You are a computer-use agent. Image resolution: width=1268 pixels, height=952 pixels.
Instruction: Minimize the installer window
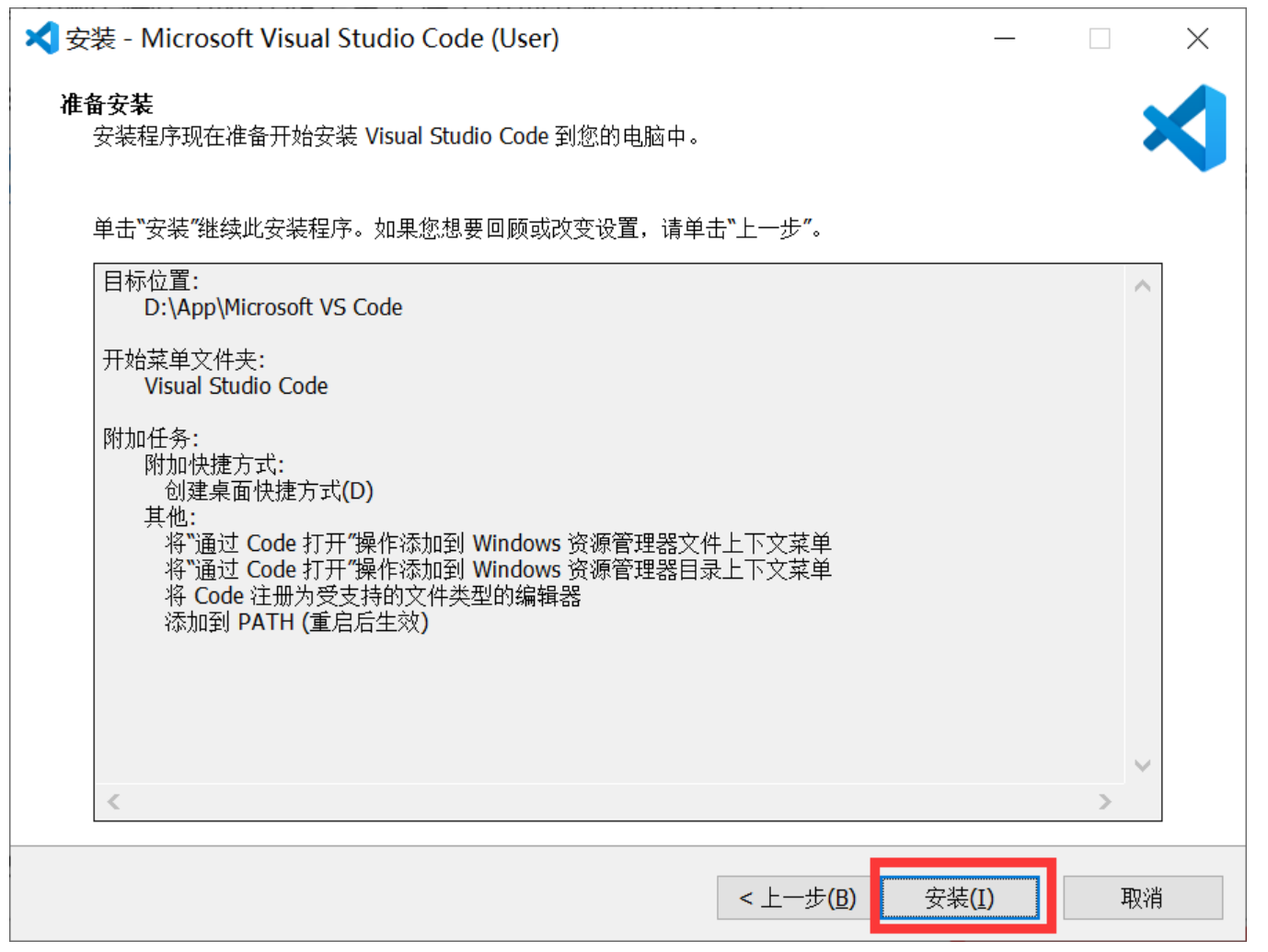(1005, 39)
